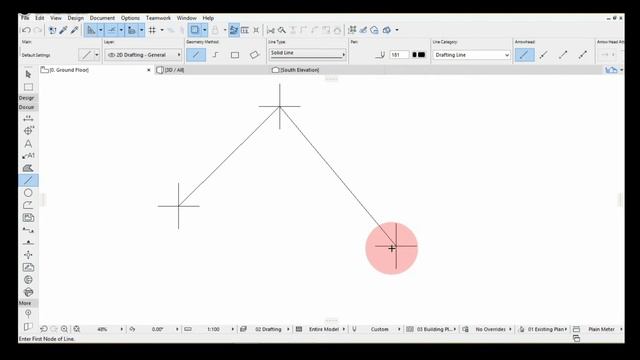Open the Layer dropdown 2D Drafting - General
640x360 pixels.
[x=143, y=55]
